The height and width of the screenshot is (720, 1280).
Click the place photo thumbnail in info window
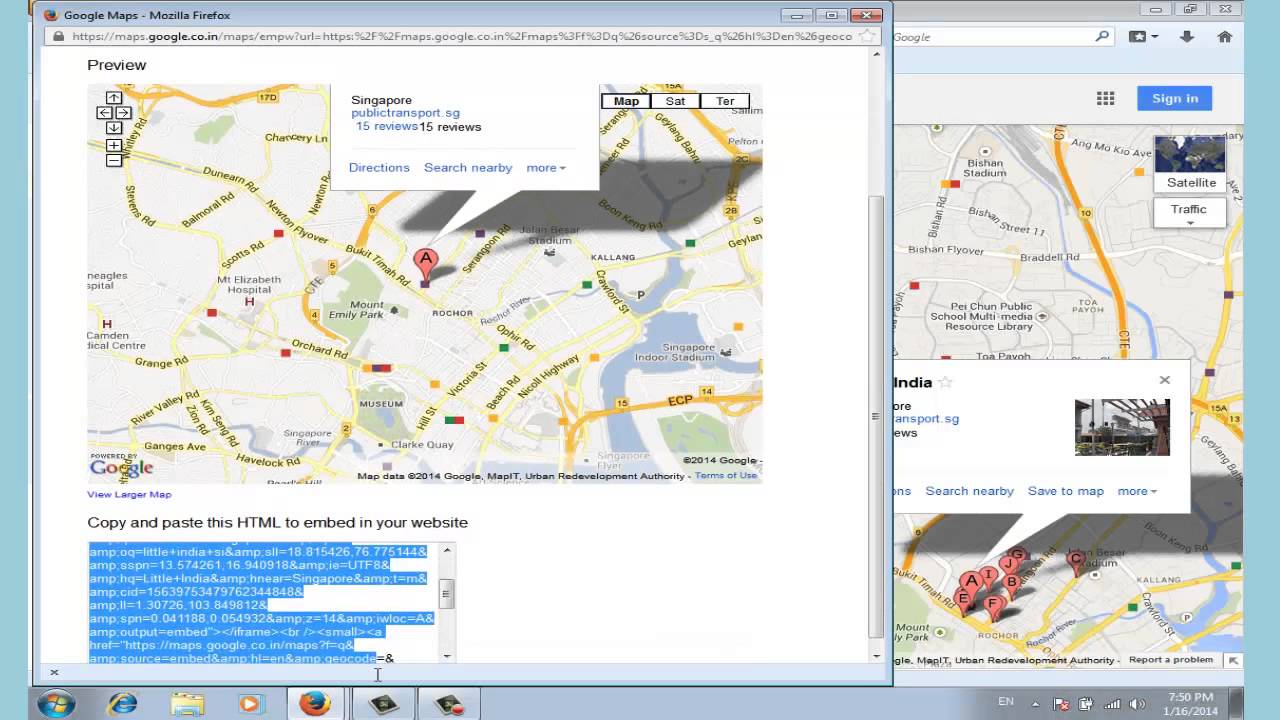click(x=1122, y=427)
